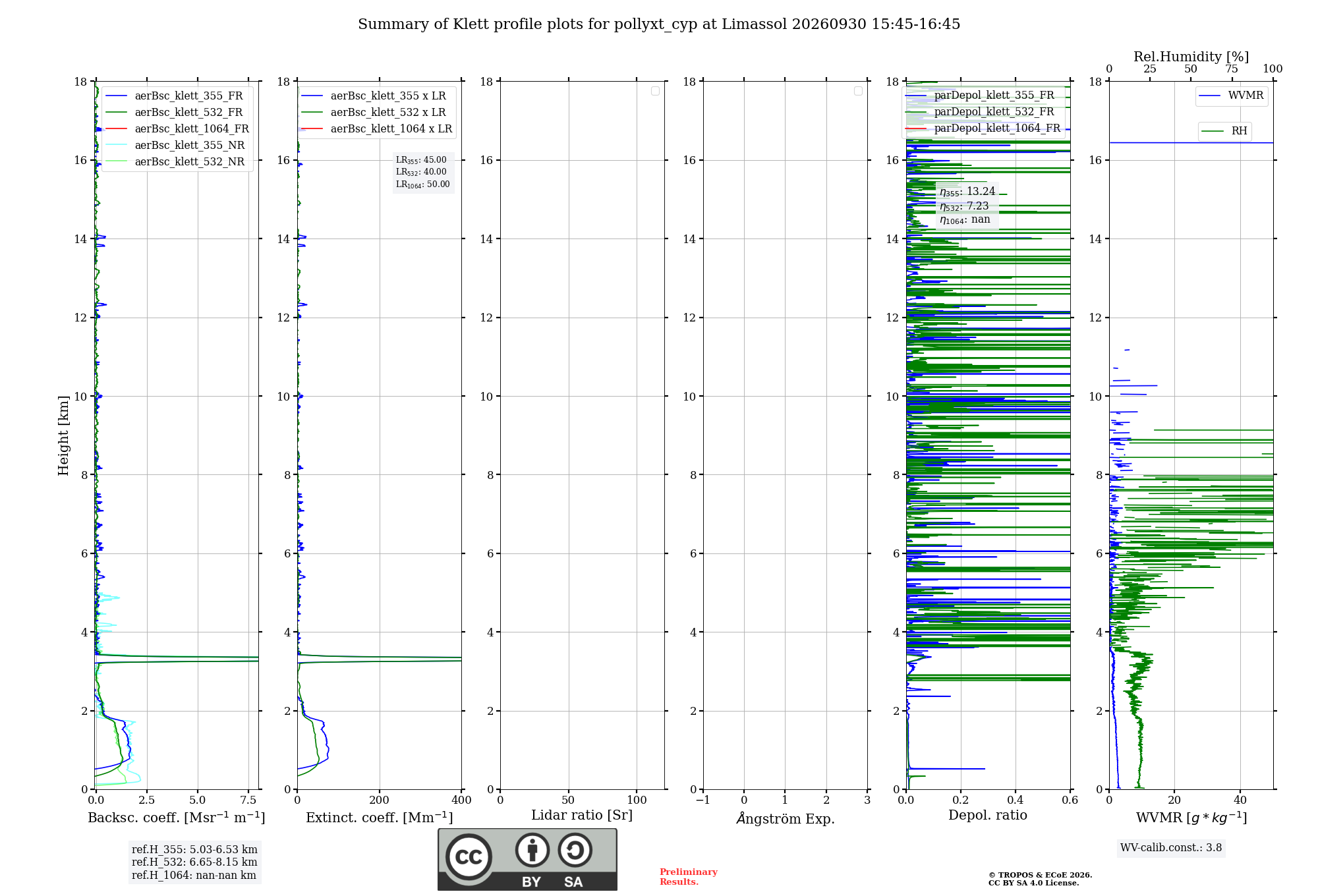Screen dimensions: 1318x896
Task: Click the CC BY SA 4.0 License text
Action: click(x=1033, y=883)
